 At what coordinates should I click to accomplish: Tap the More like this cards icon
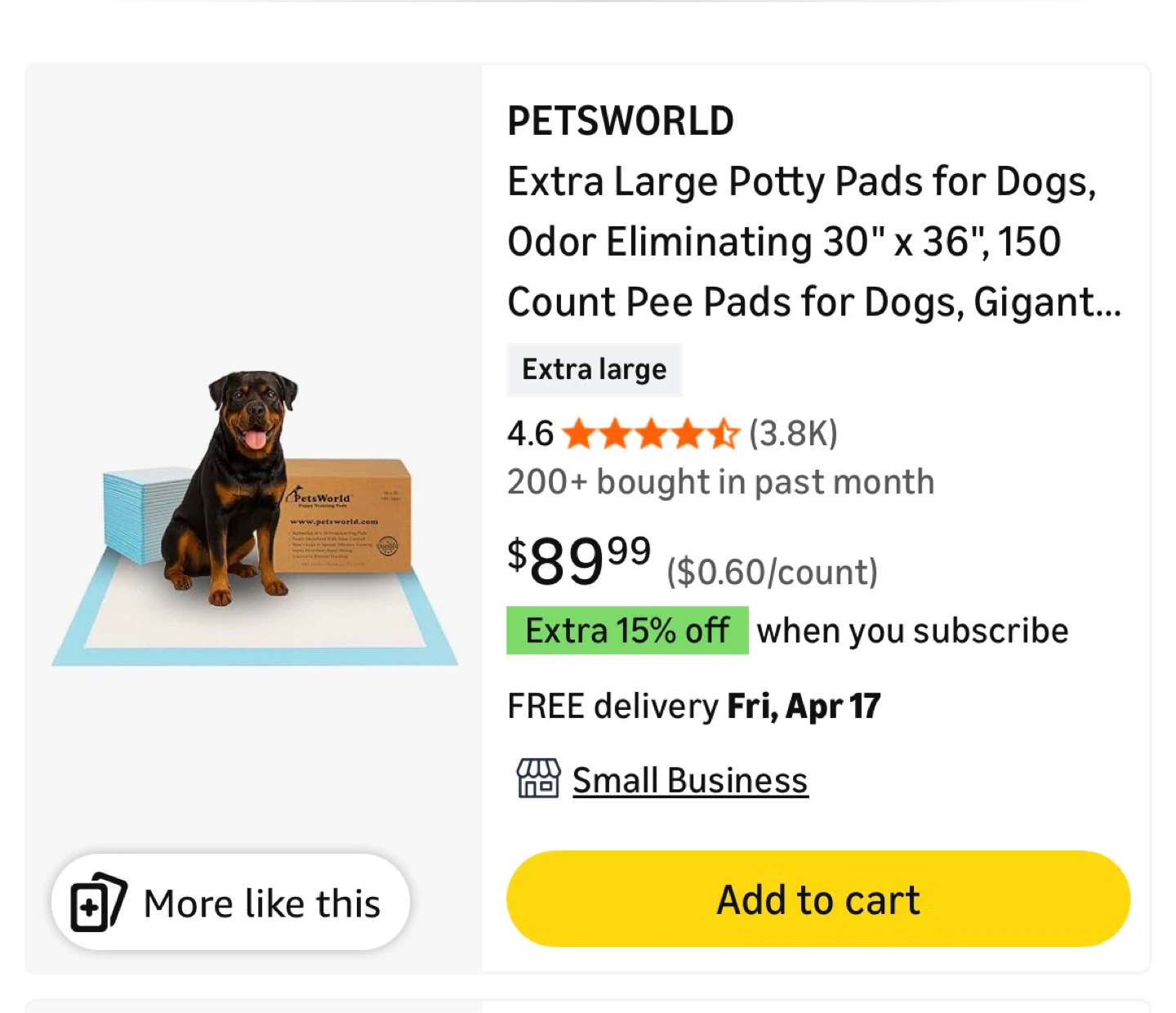98,903
